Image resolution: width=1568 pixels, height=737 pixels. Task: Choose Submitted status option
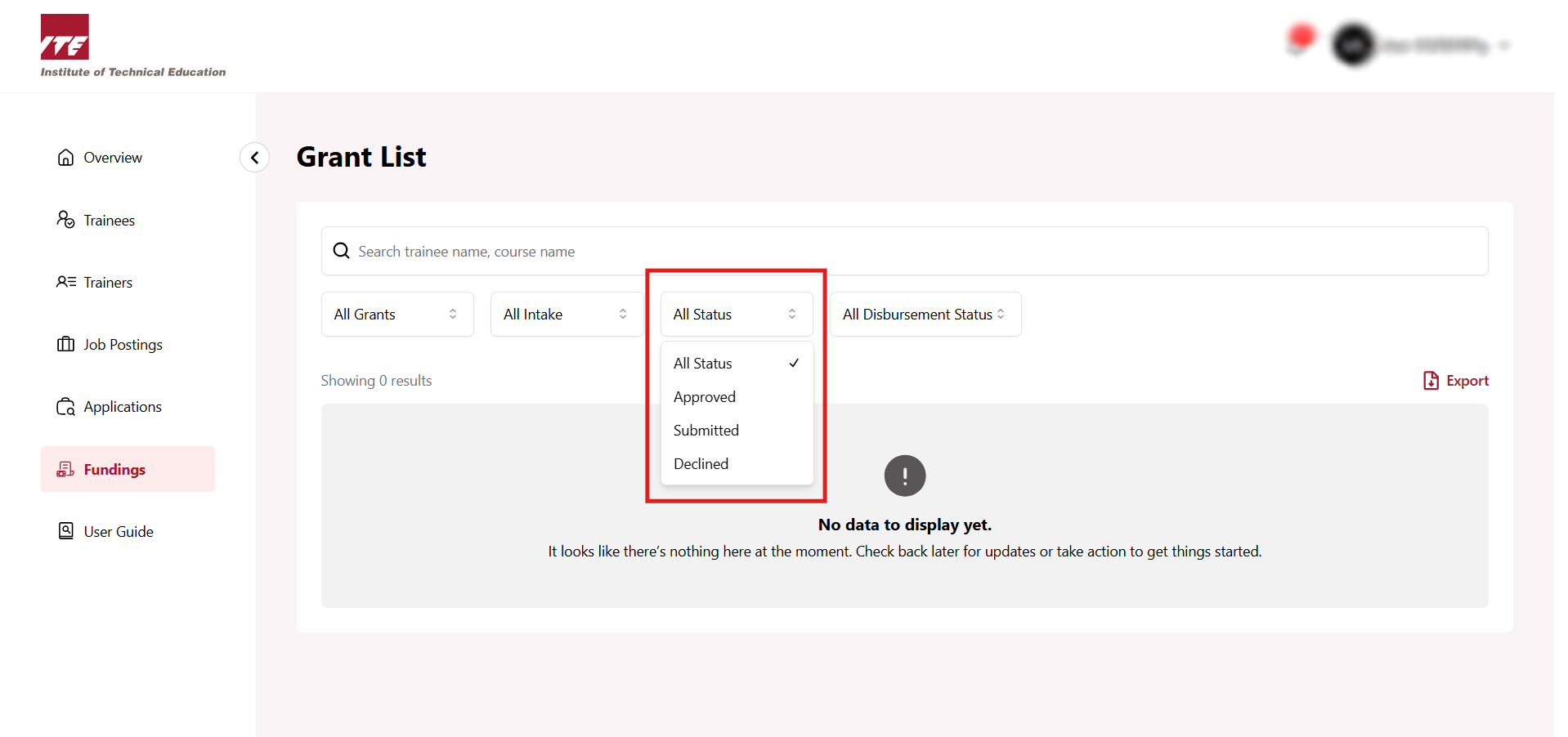coord(706,431)
